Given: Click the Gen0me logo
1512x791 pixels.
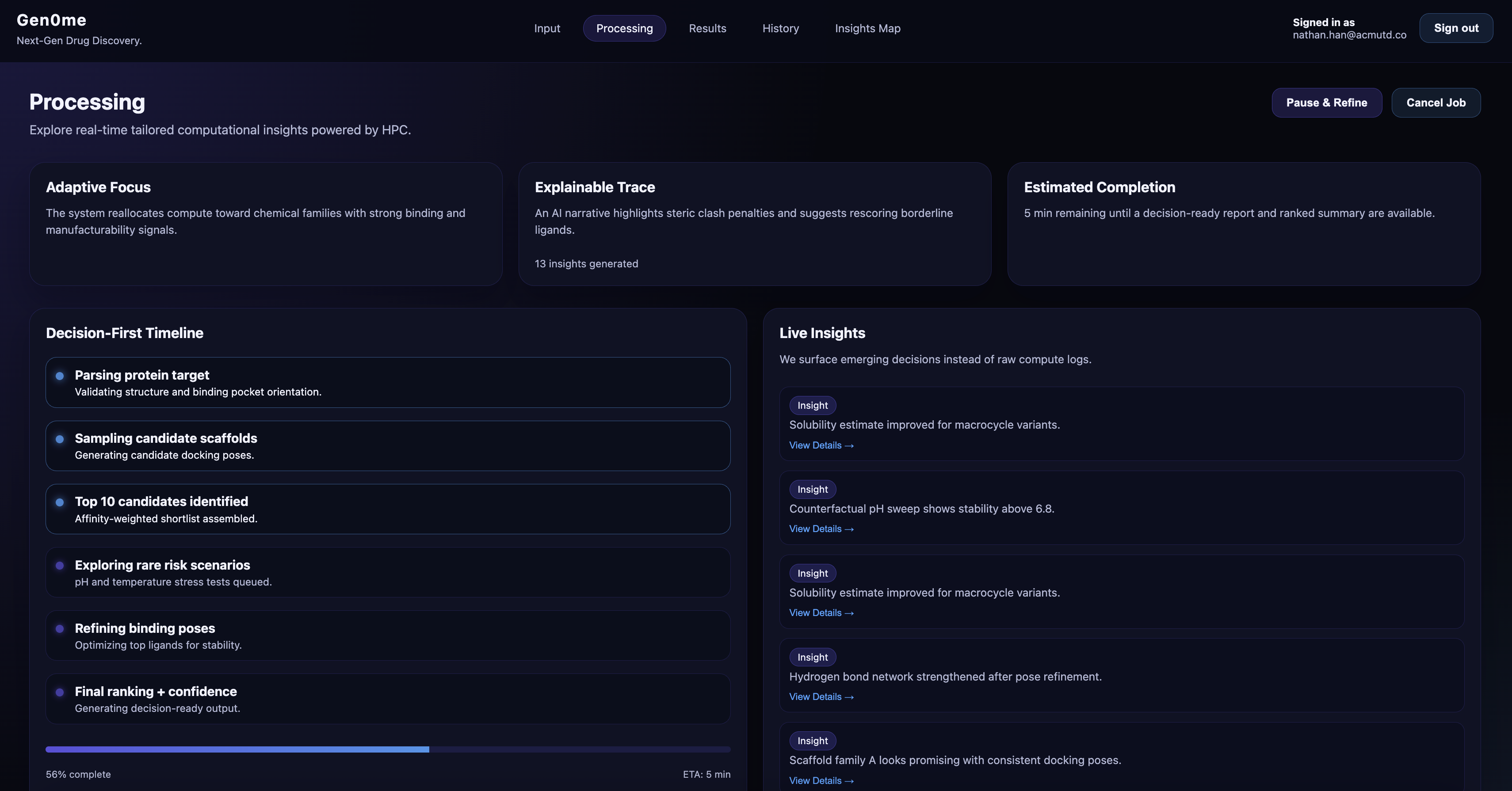Looking at the screenshot, I should [x=52, y=20].
